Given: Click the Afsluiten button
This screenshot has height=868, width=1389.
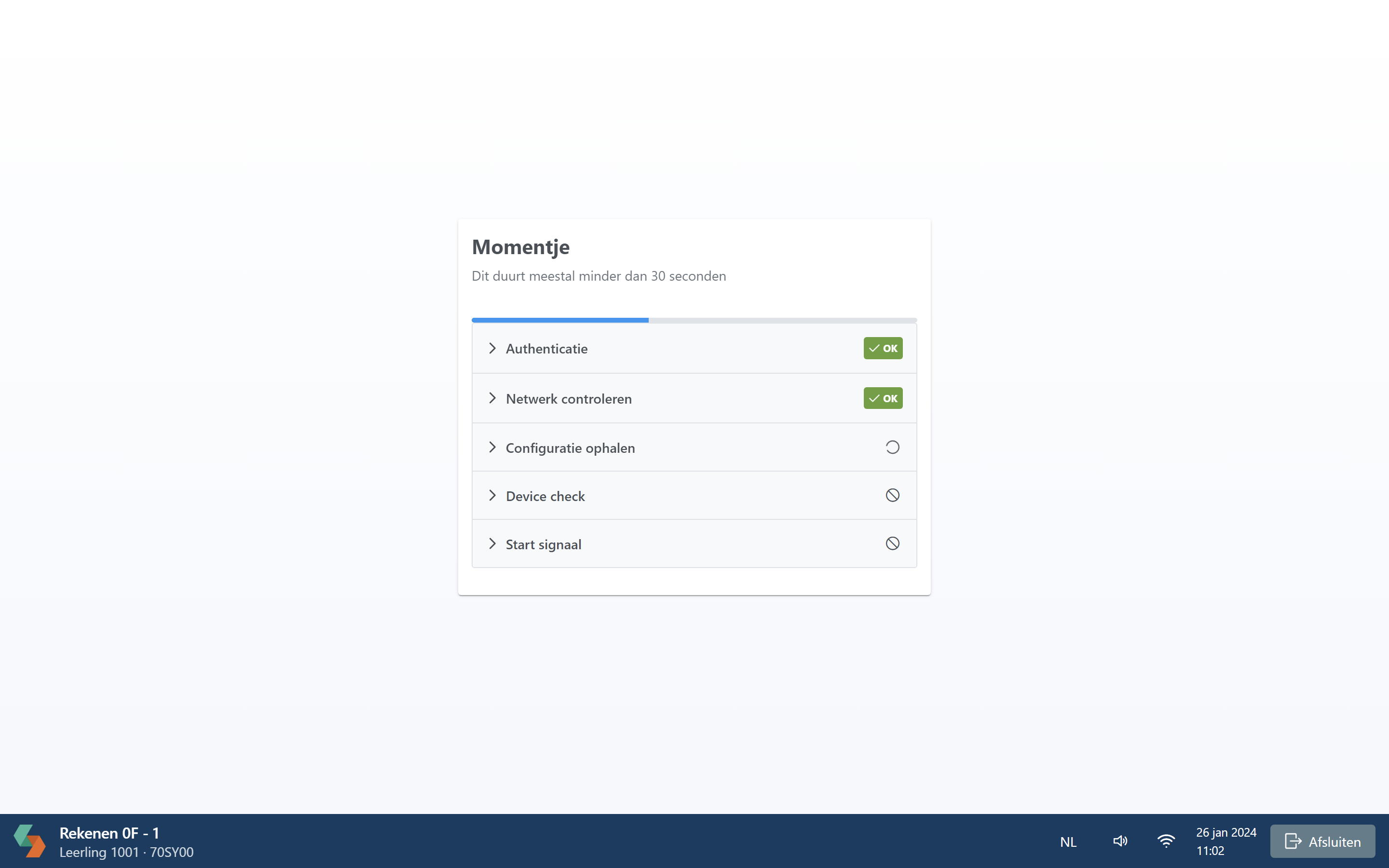Looking at the screenshot, I should pos(1322,841).
